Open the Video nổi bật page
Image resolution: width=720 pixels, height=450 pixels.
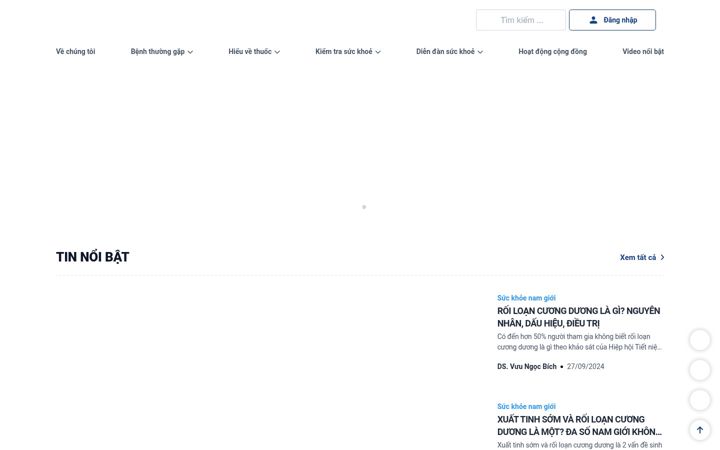coord(643,51)
